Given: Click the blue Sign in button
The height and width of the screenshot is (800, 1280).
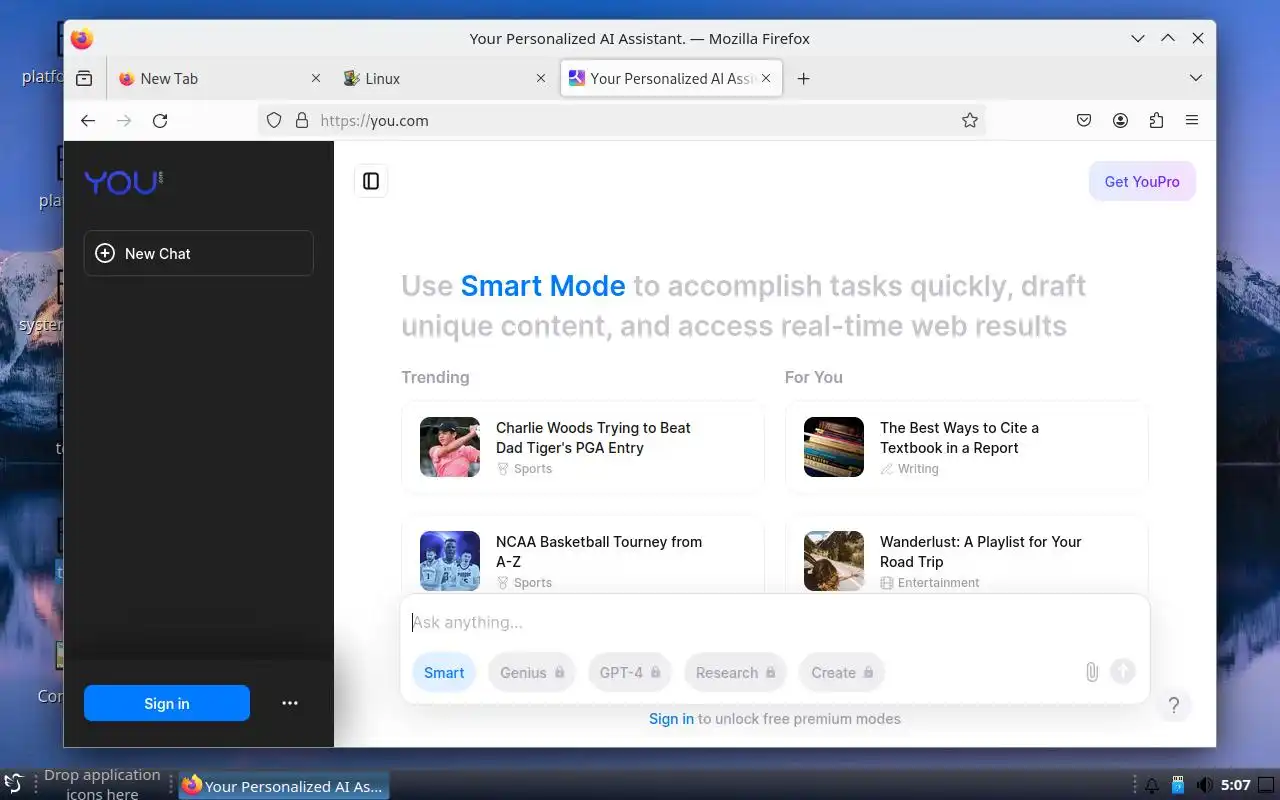Looking at the screenshot, I should [x=167, y=703].
